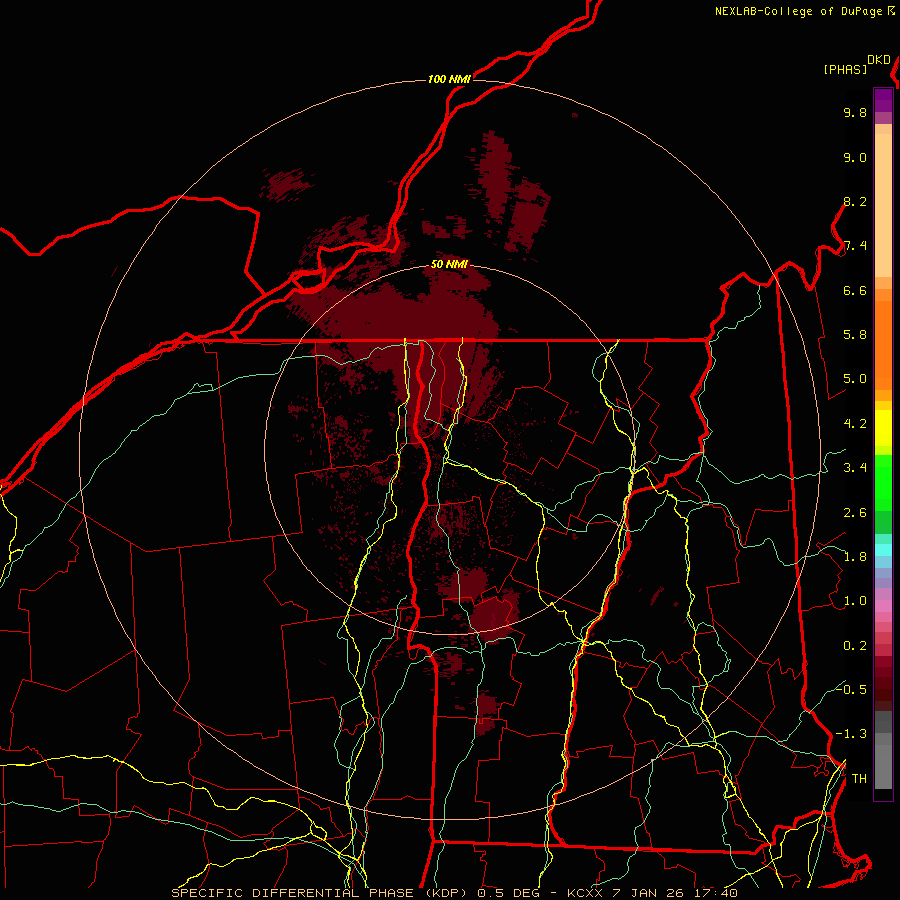This screenshot has height=900, width=900.
Task: Click the KCXX station ID in bottom caption
Action: [585, 893]
